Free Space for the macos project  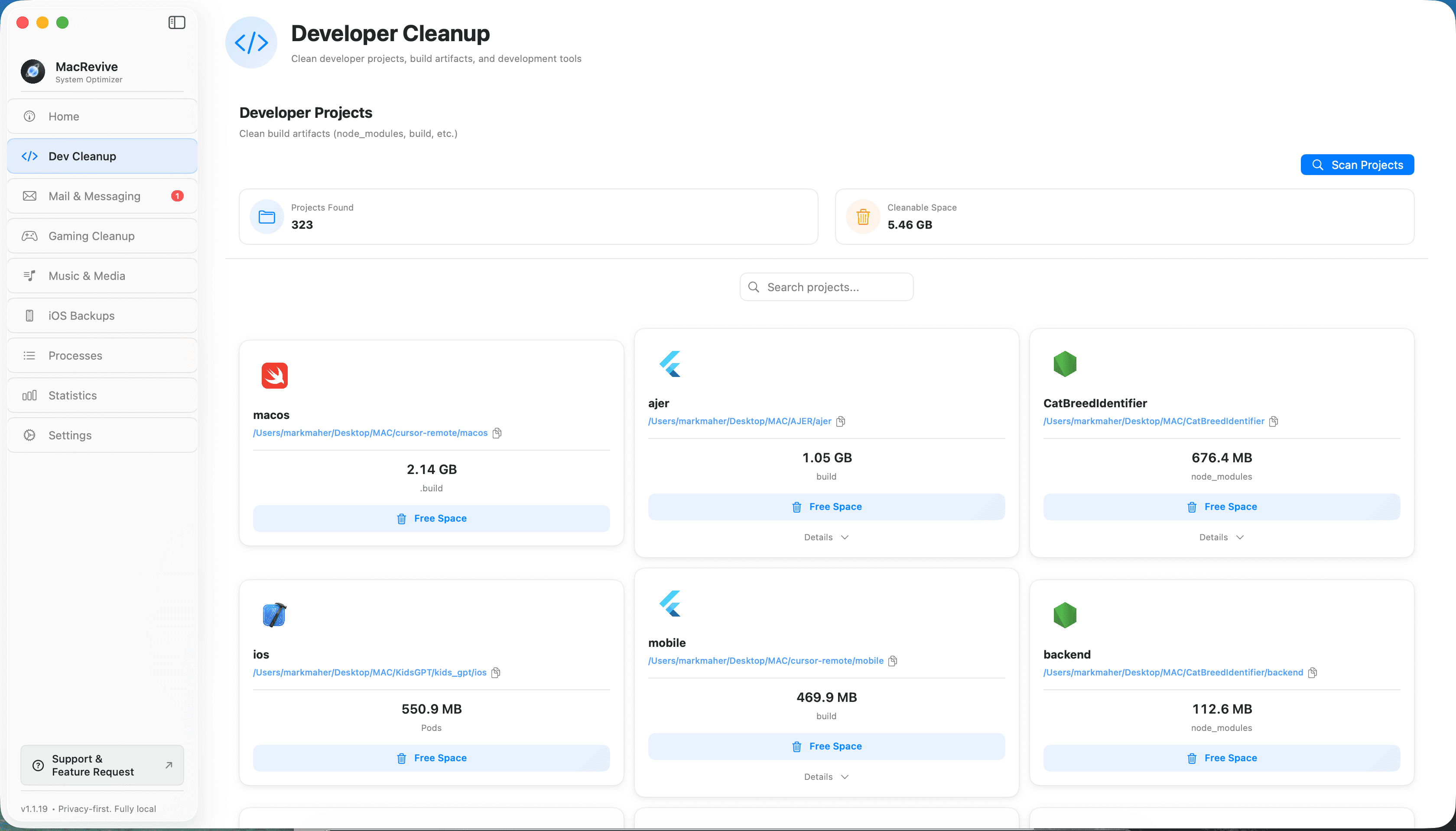coord(431,518)
